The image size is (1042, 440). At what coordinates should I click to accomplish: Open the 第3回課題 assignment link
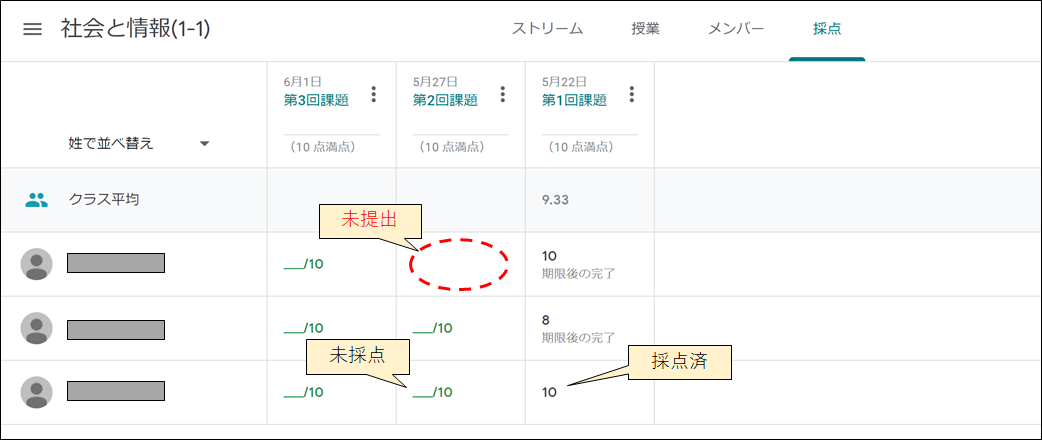point(316,100)
